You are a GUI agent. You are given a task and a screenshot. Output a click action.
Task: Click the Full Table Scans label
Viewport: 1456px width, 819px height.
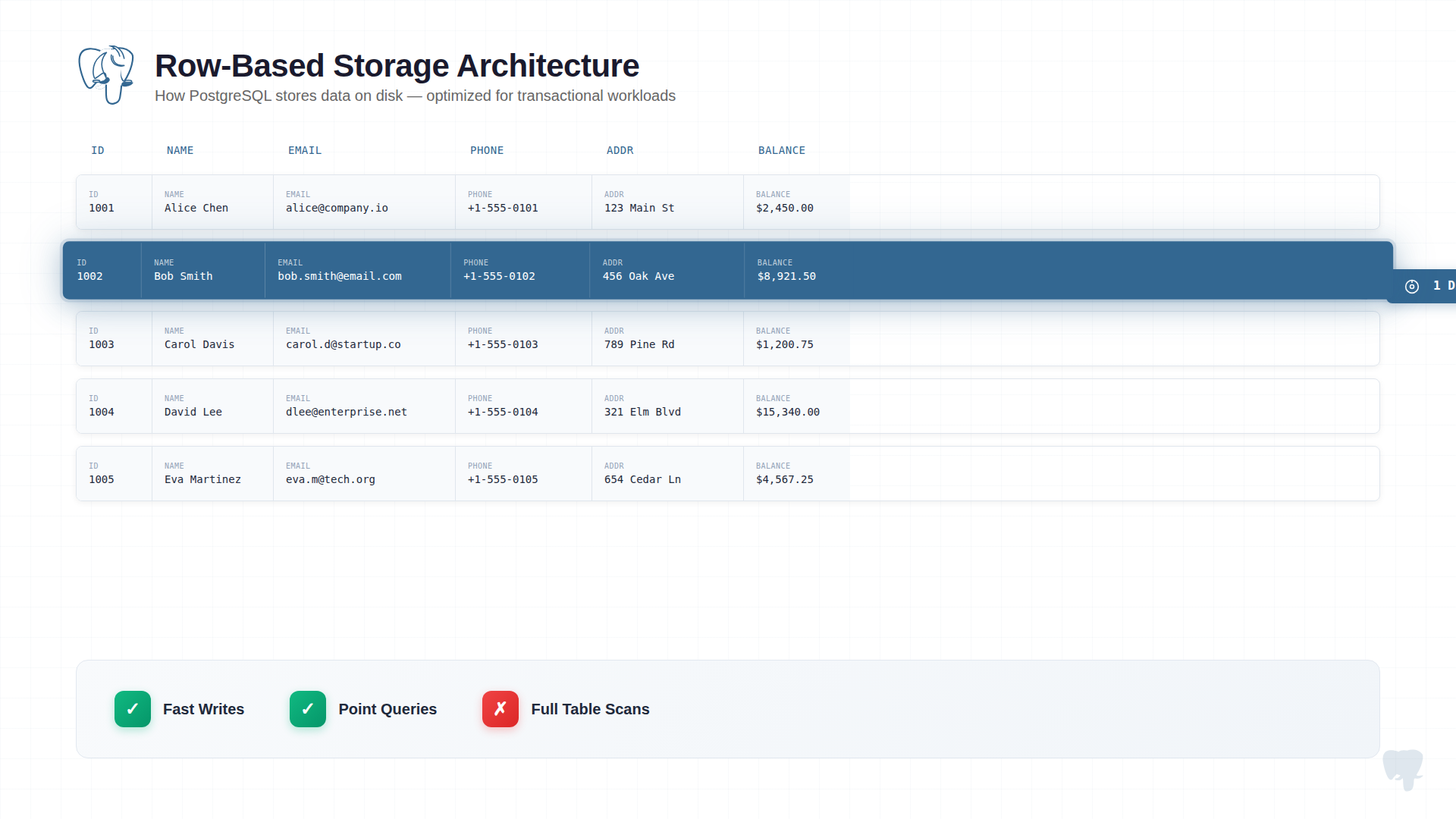(x=590, y=709)
